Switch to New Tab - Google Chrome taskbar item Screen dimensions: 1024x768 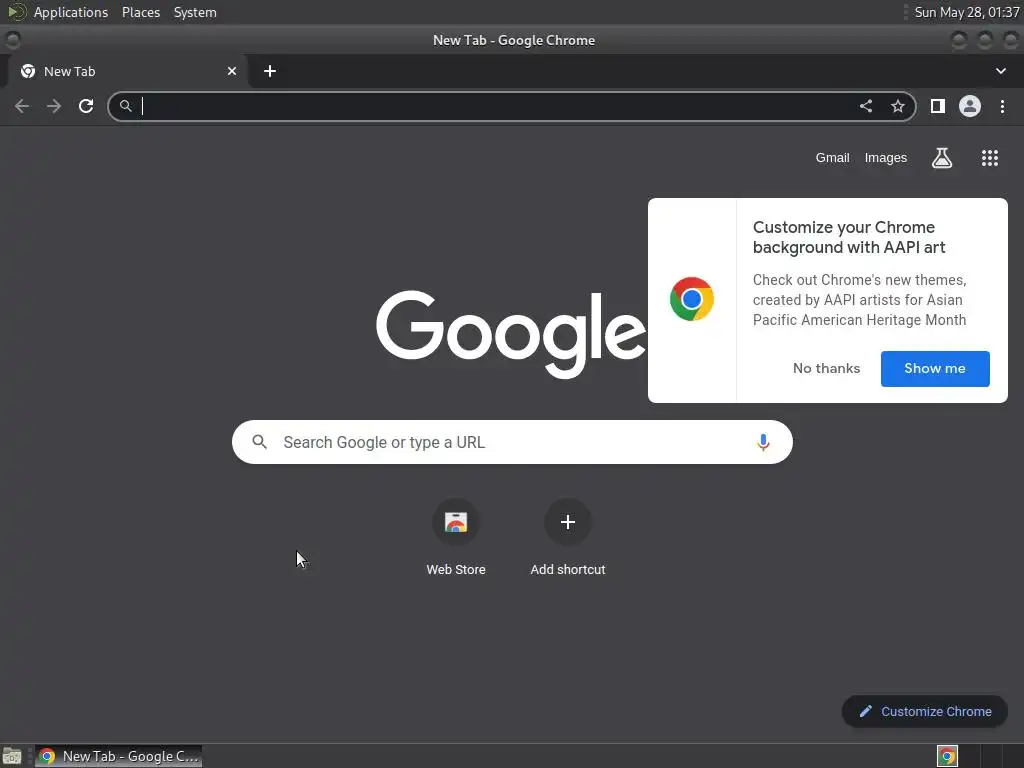tap(118, 756)
